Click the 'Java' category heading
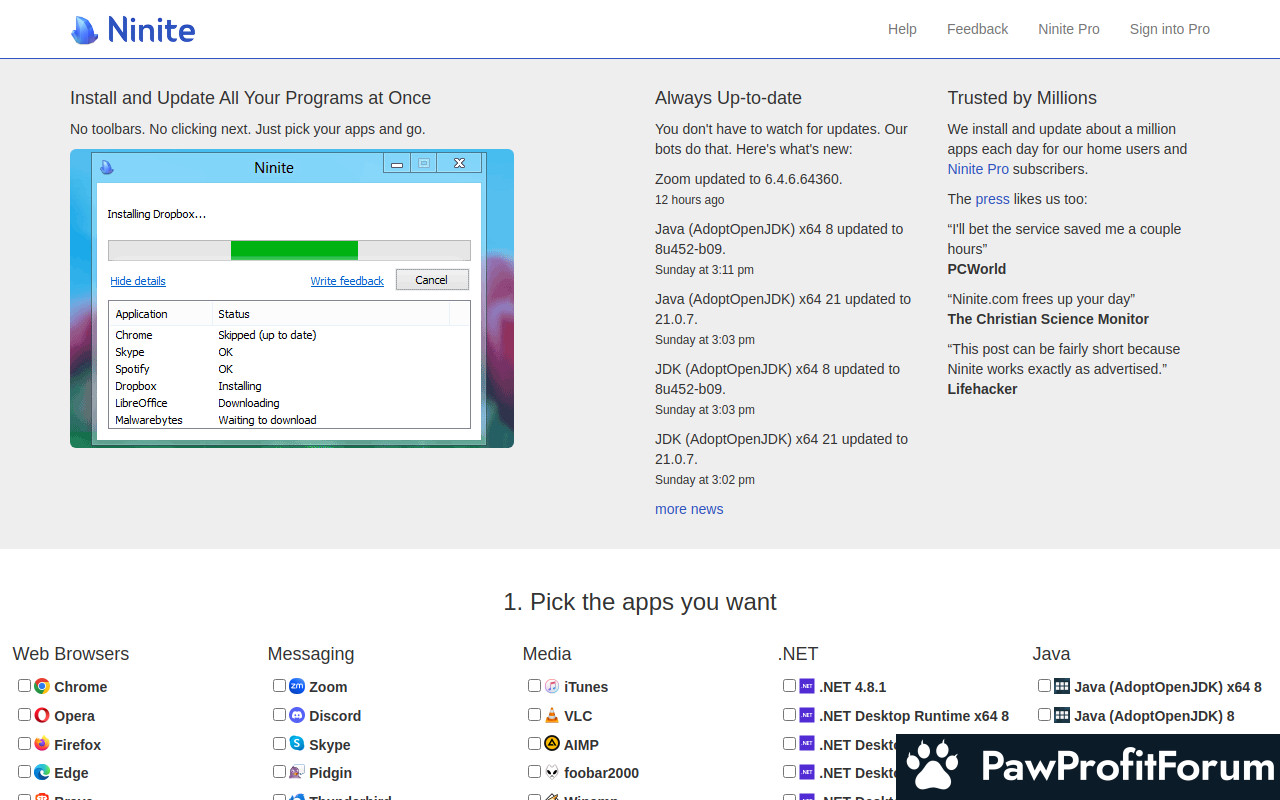The height and width of the screenshot is (800, 1280). 1052,654
